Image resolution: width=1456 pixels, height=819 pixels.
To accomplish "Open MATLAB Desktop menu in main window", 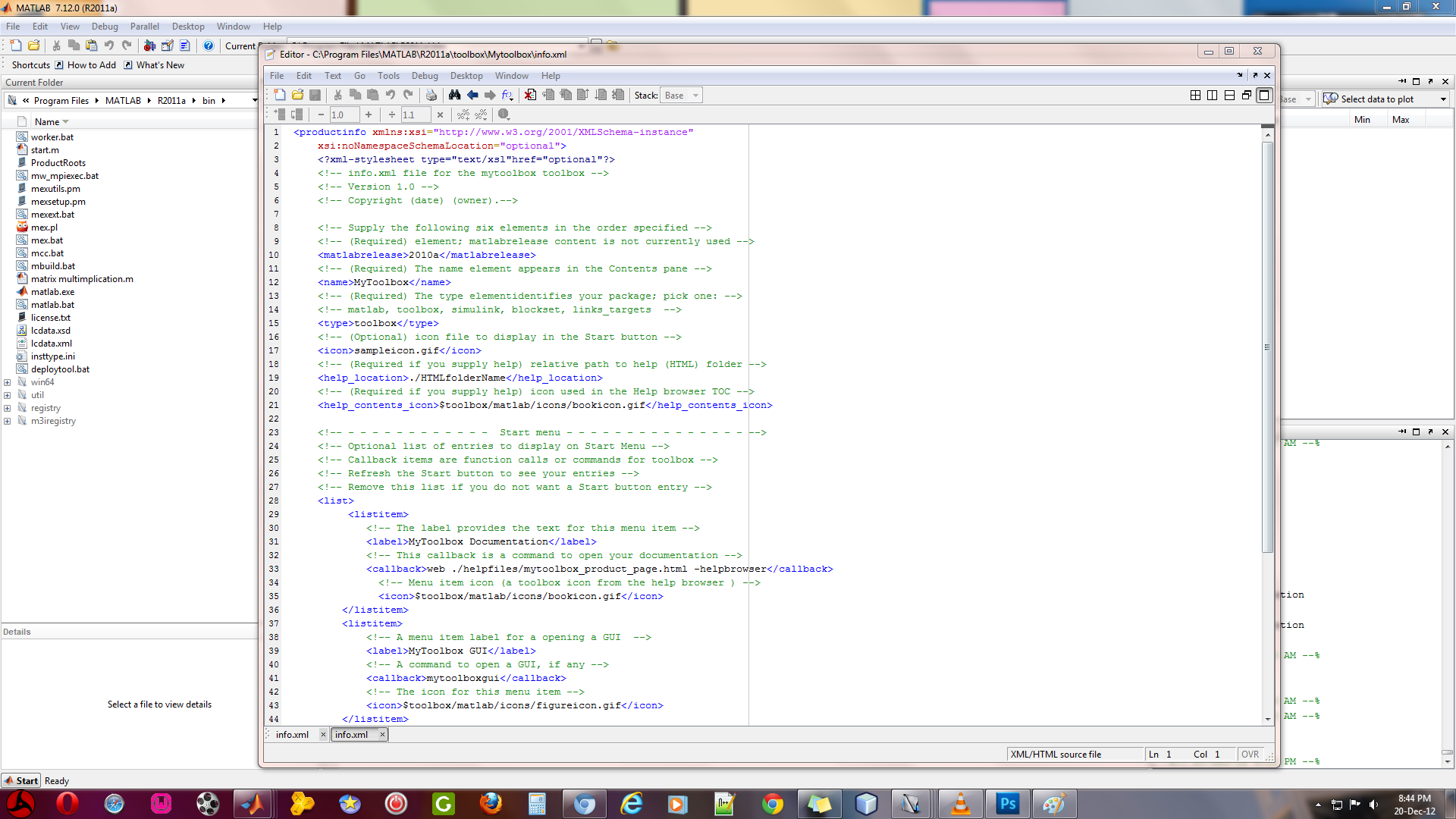I will [188, 27].
